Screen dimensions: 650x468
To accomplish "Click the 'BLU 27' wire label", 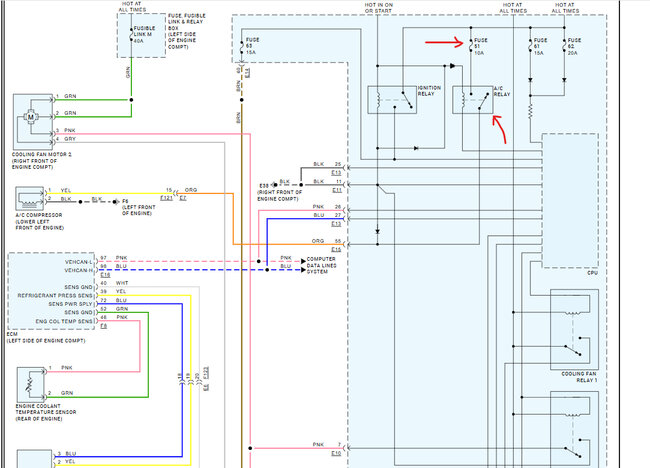I will point(327,215).
